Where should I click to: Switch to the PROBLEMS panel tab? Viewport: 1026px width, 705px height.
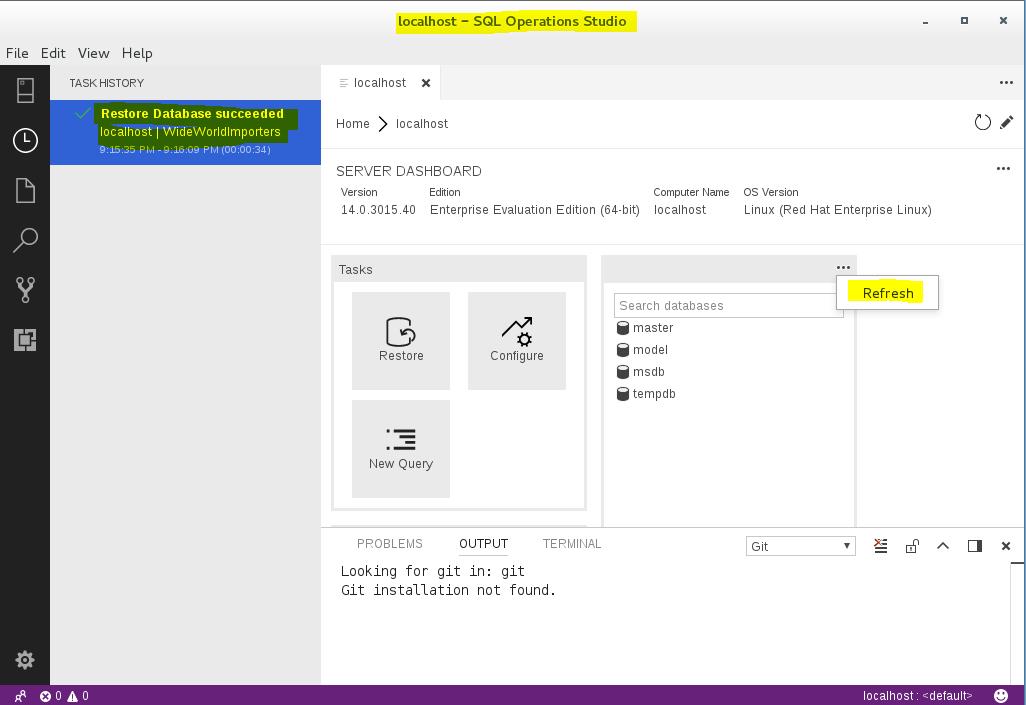coord(389,544)
